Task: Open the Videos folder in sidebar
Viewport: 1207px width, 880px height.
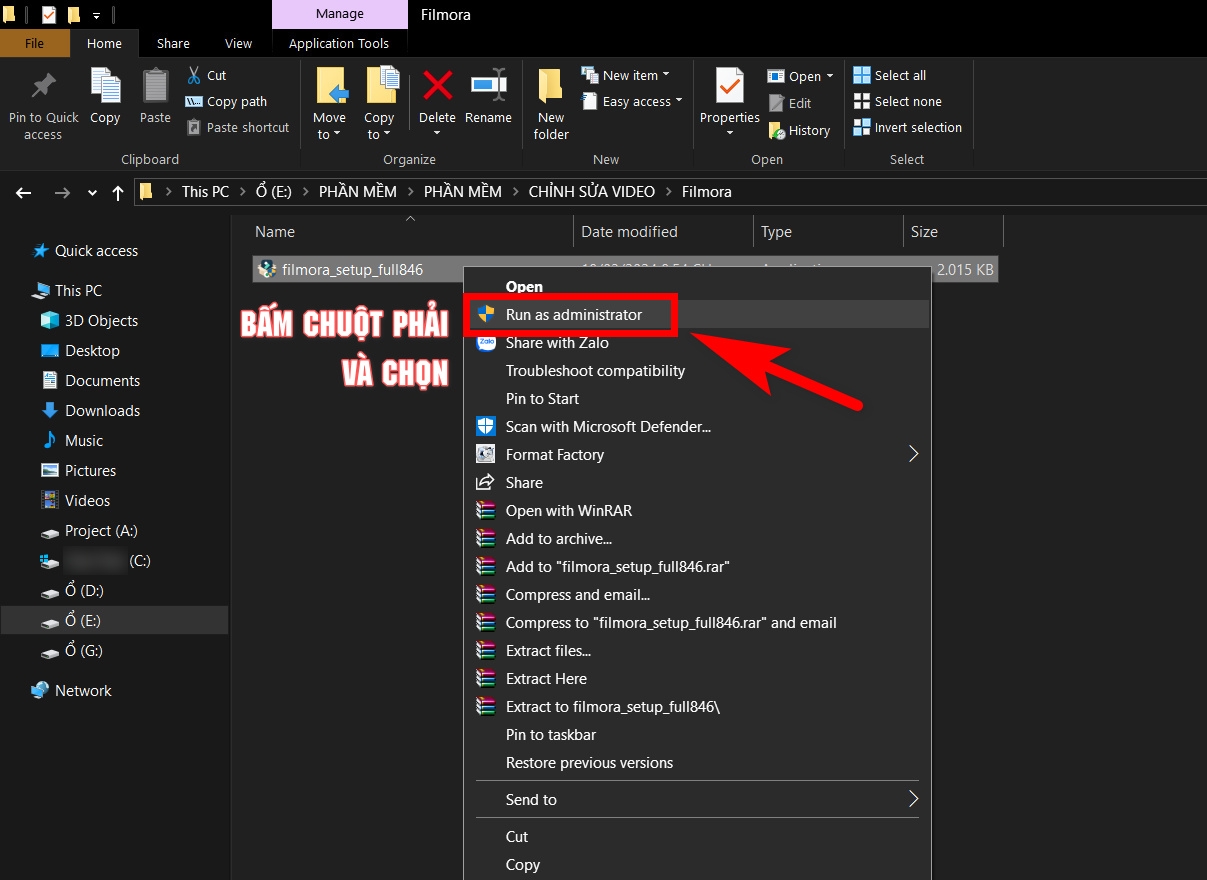Action: [87, 500]
